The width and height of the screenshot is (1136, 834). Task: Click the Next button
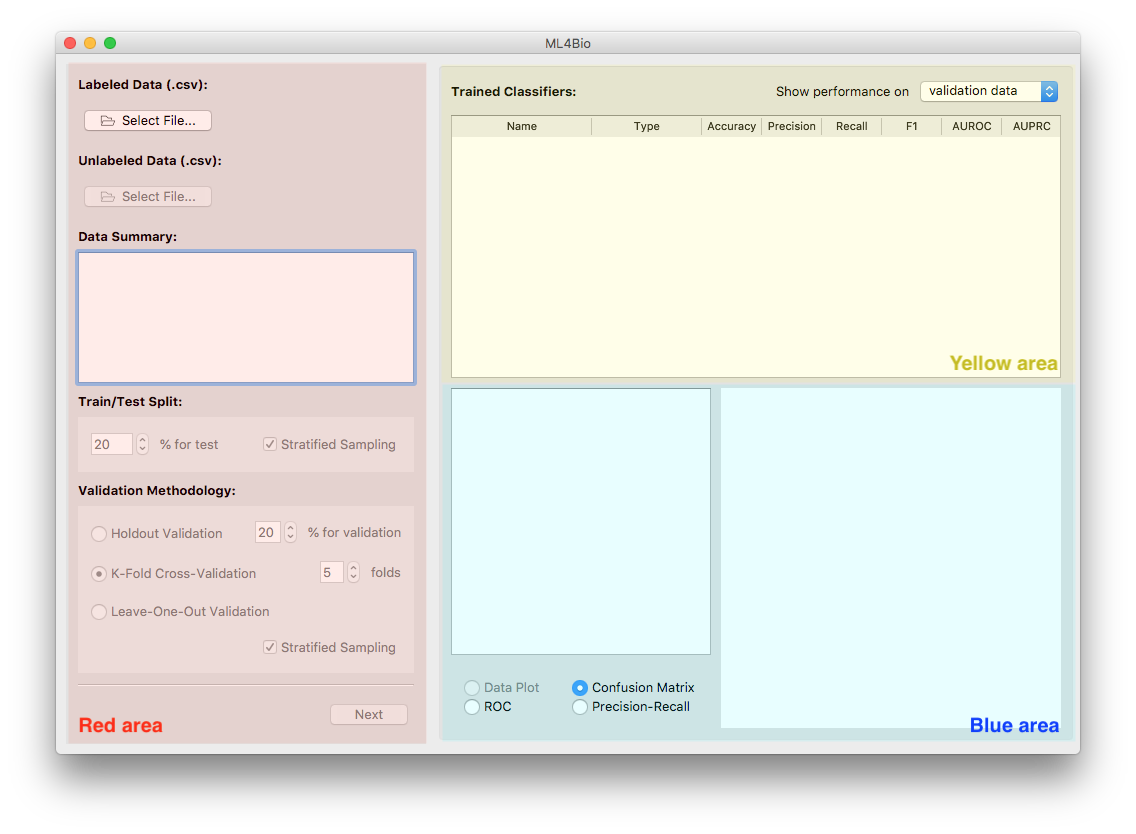(x=369, y=715)
